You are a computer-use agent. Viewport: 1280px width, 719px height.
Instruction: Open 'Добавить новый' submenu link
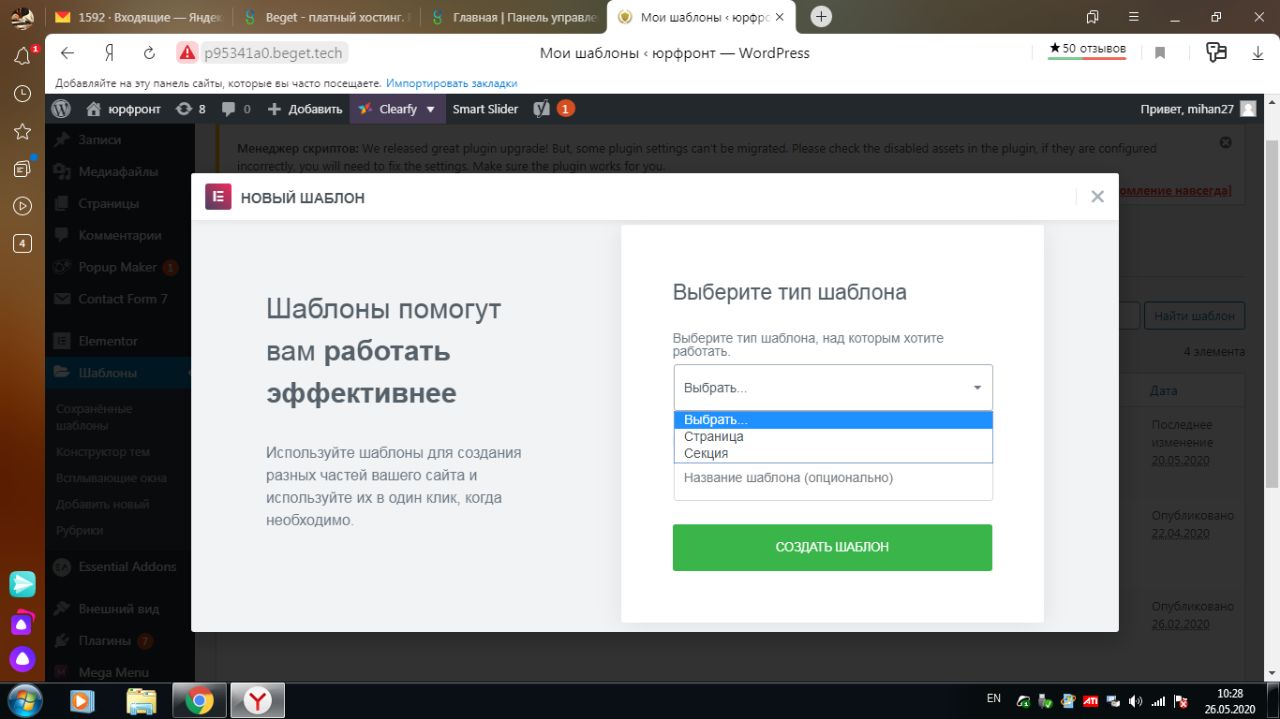[102, 504]
